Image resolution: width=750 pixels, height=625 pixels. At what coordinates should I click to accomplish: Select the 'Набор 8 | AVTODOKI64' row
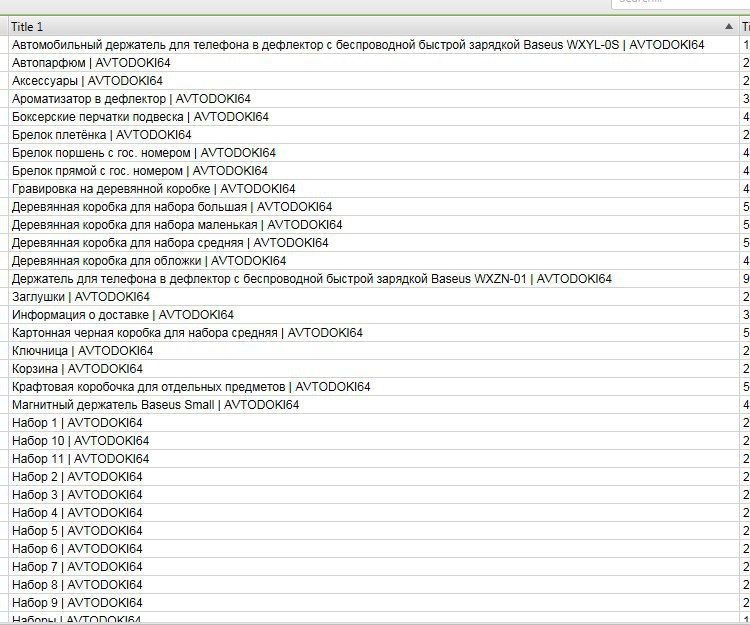(374, 585)
